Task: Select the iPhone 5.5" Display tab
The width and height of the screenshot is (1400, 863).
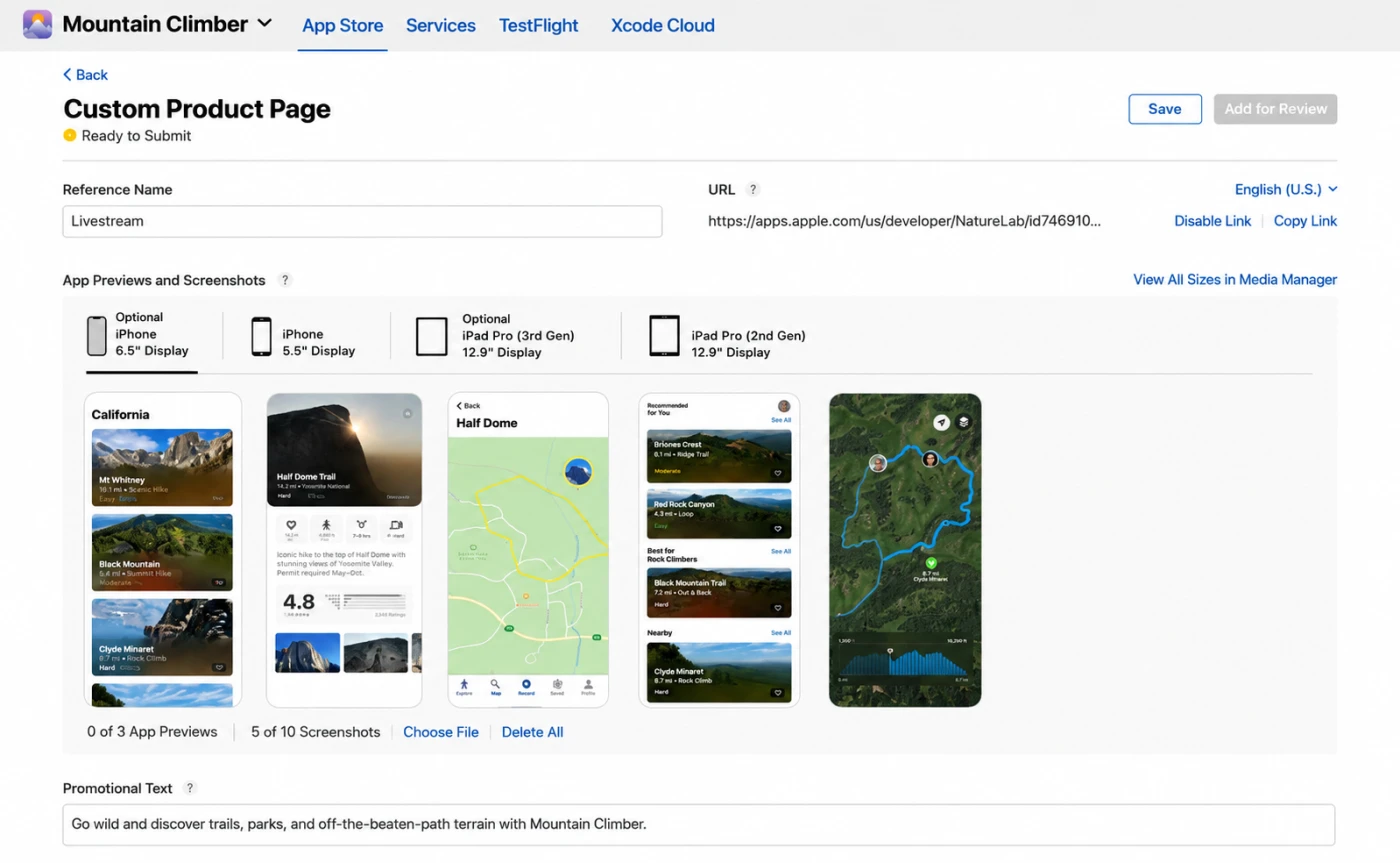Action: tap(304, 335)
